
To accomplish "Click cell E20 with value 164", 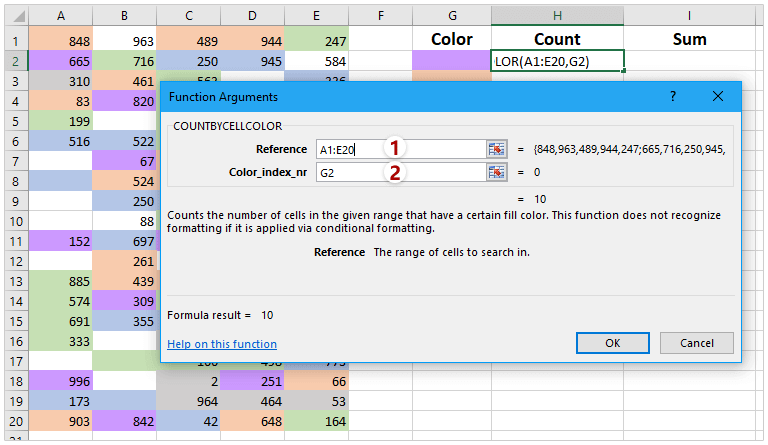I will (x=318, y=422).
